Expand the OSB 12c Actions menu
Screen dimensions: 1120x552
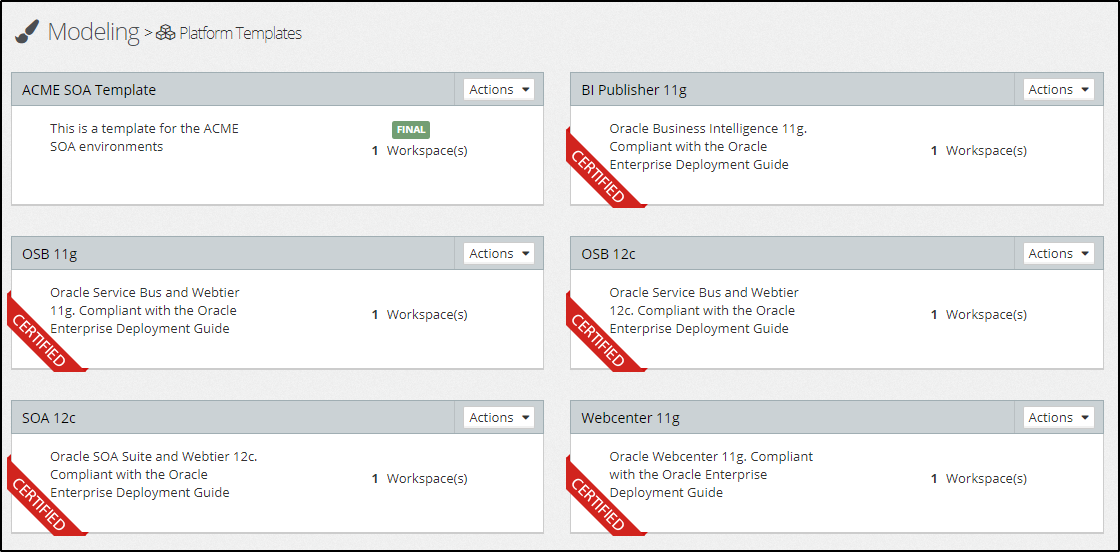click(1058, 254)
